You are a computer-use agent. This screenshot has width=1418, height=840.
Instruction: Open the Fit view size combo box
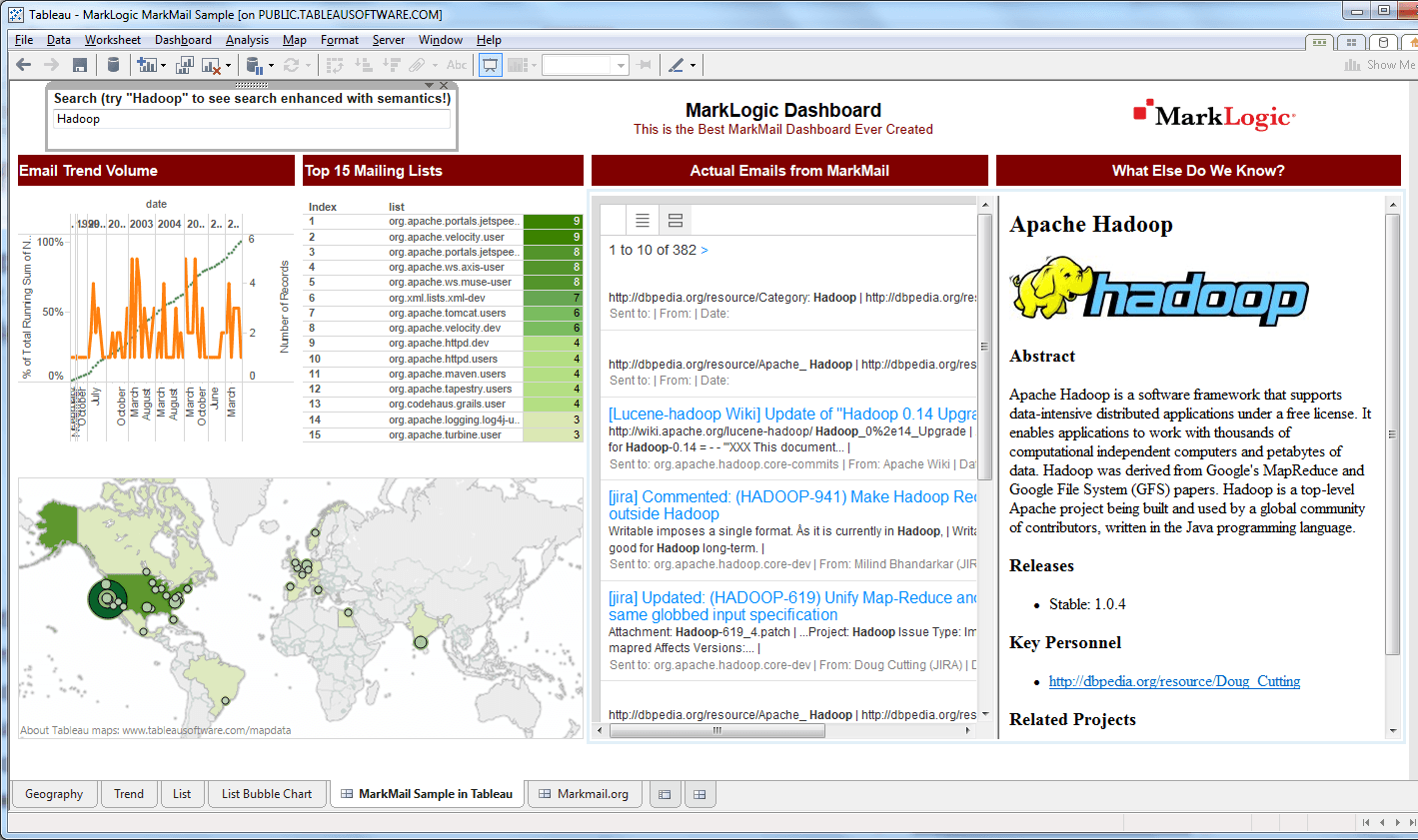pos(585,65)
